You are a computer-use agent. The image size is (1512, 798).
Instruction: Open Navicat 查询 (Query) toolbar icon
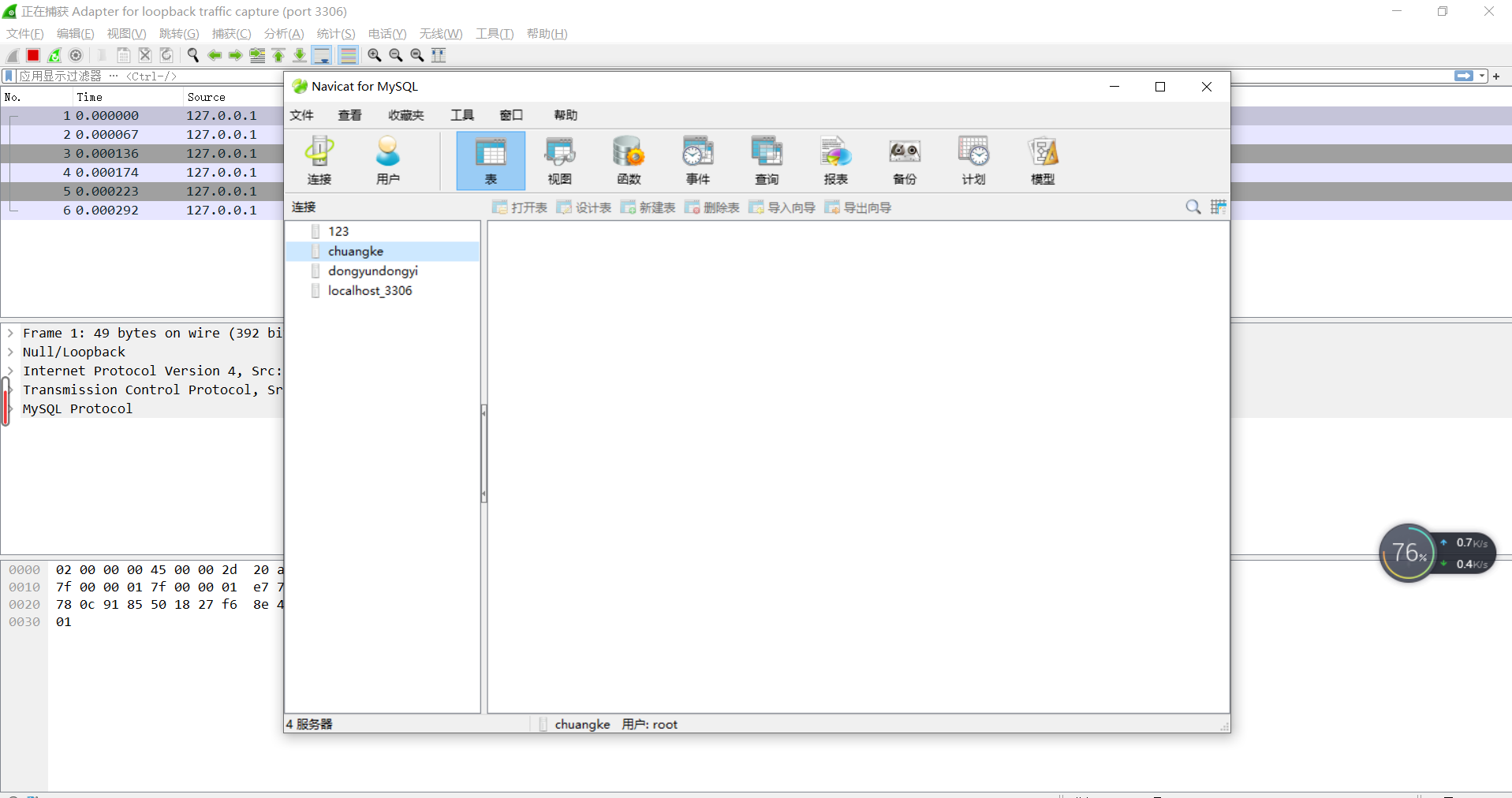[767, 161]
